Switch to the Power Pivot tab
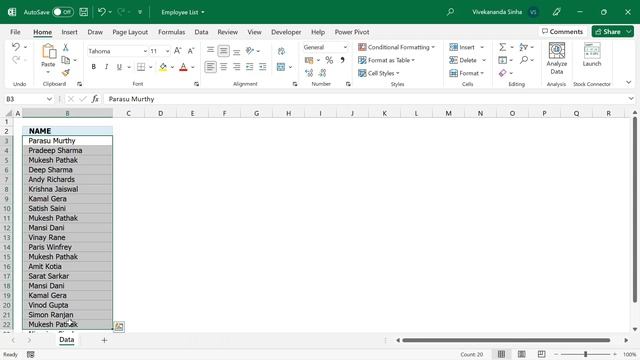 coord(352,32)
